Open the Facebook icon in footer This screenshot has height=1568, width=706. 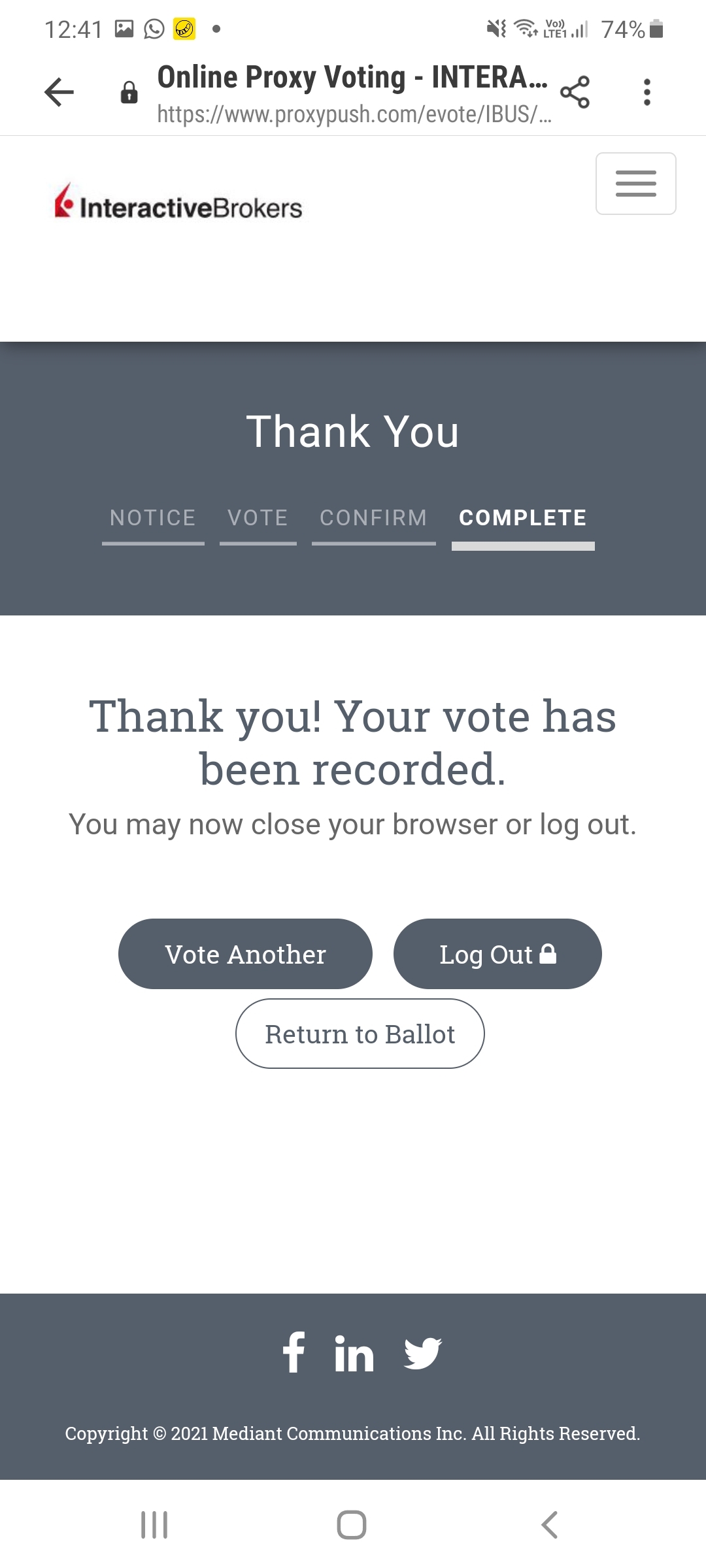tap(294, 1353)
